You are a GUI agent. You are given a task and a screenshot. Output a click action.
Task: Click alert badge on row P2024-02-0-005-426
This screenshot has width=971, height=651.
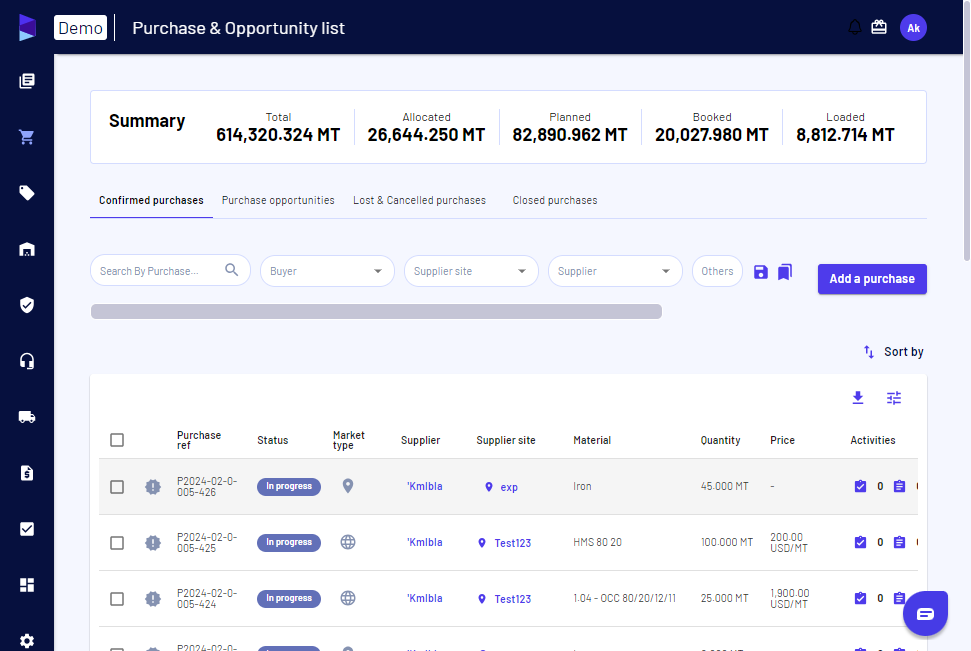coord(153,487)
